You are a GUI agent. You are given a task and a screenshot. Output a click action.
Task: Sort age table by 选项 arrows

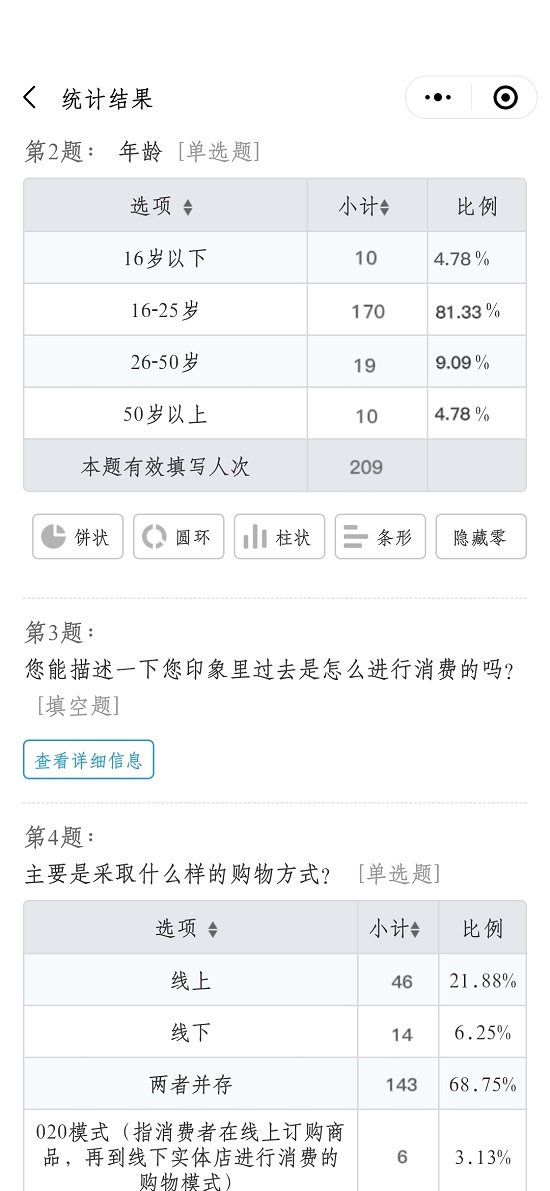point(188,207)
